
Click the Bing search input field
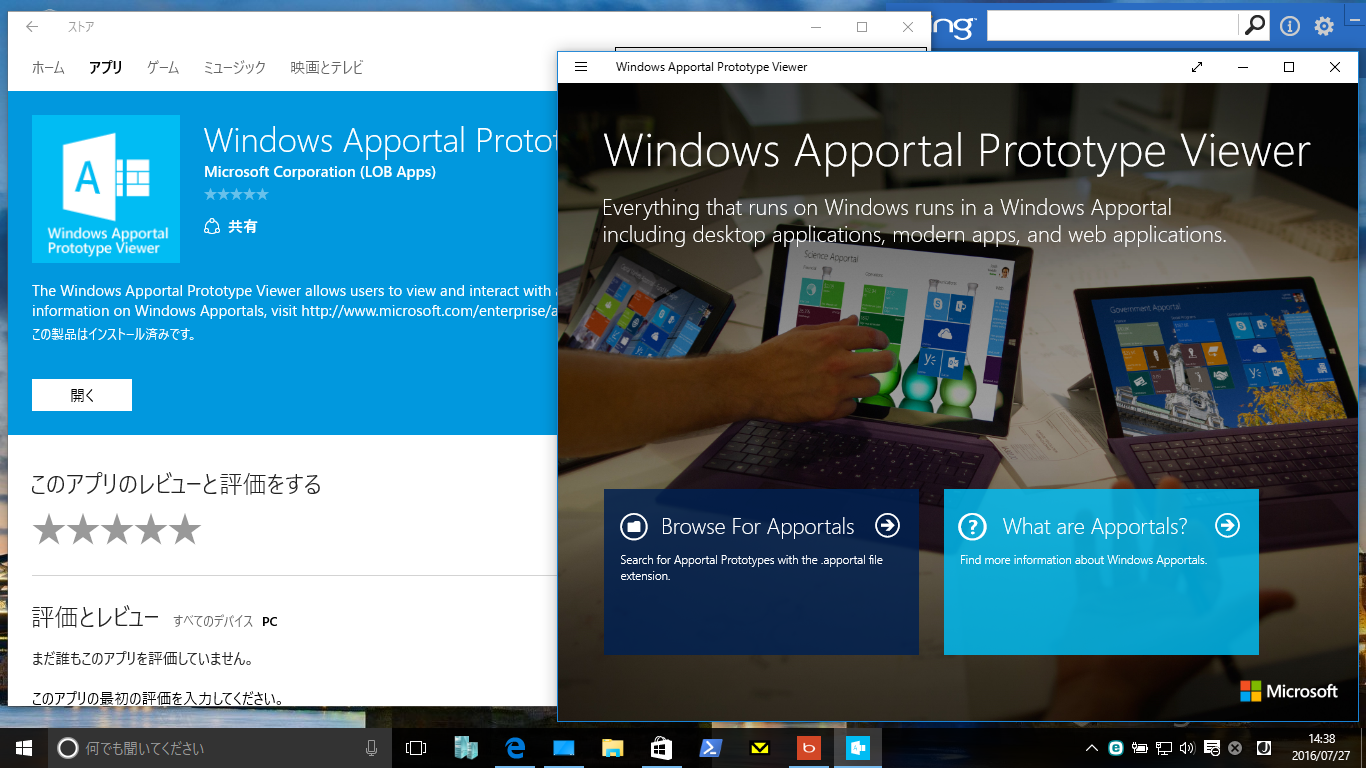pos(1112,26)
